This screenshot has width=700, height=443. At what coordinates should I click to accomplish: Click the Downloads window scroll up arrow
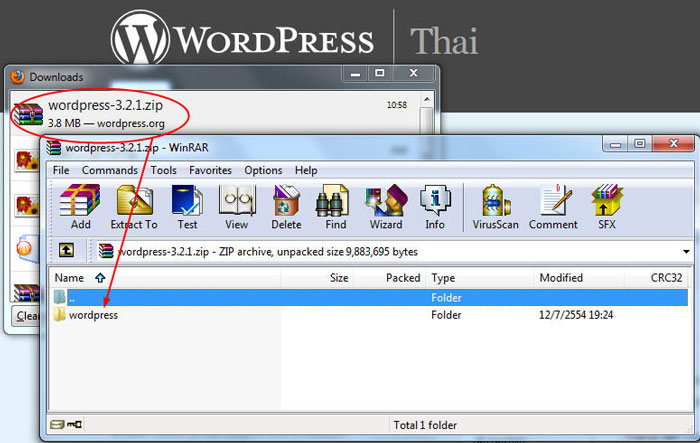pyautogui.click(x=427, y=99)
